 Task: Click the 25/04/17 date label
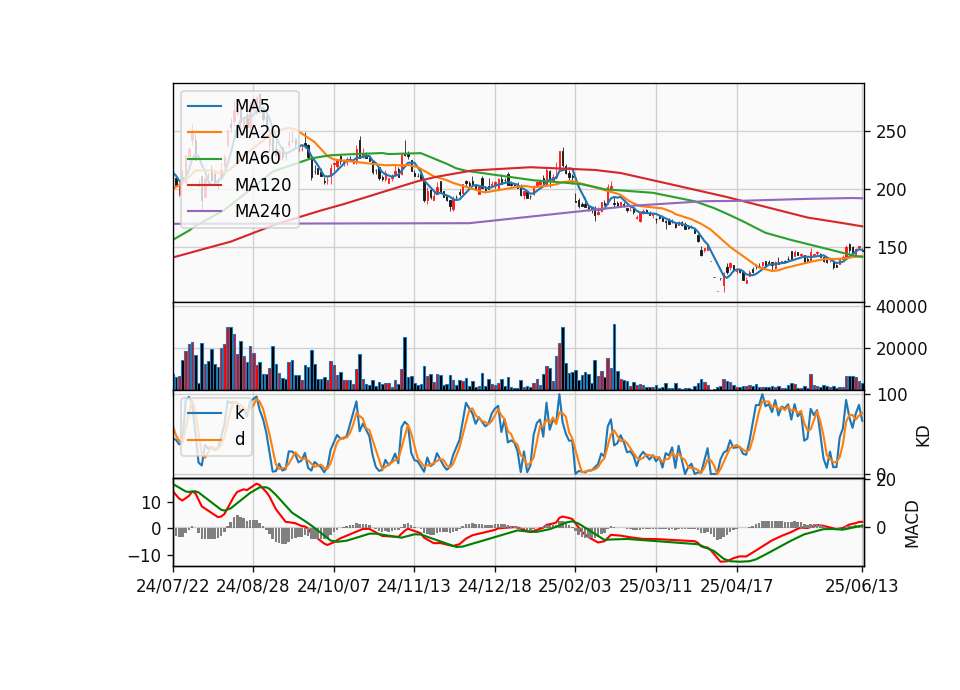click(x=737, y=586)
